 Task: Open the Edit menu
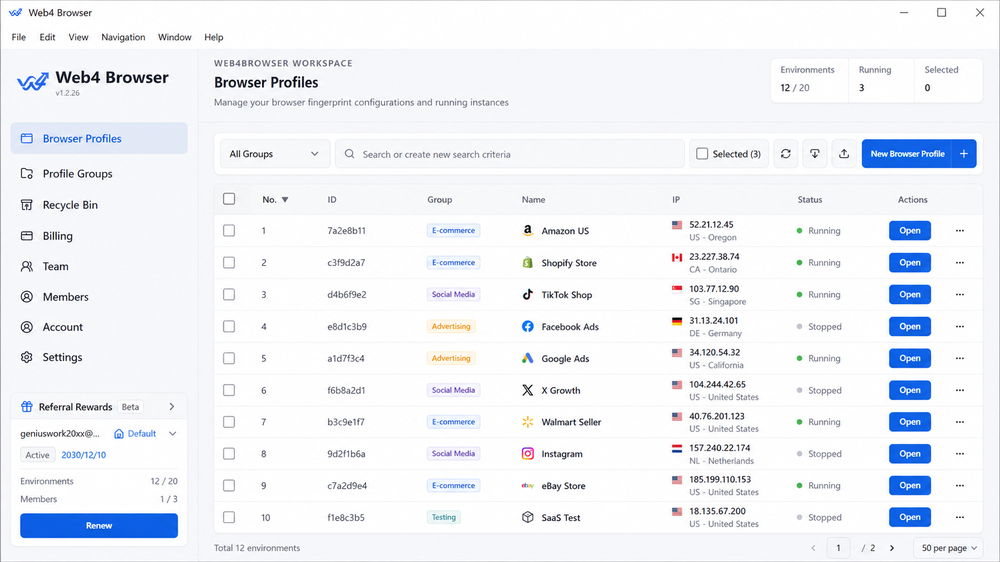coord(47,37)
